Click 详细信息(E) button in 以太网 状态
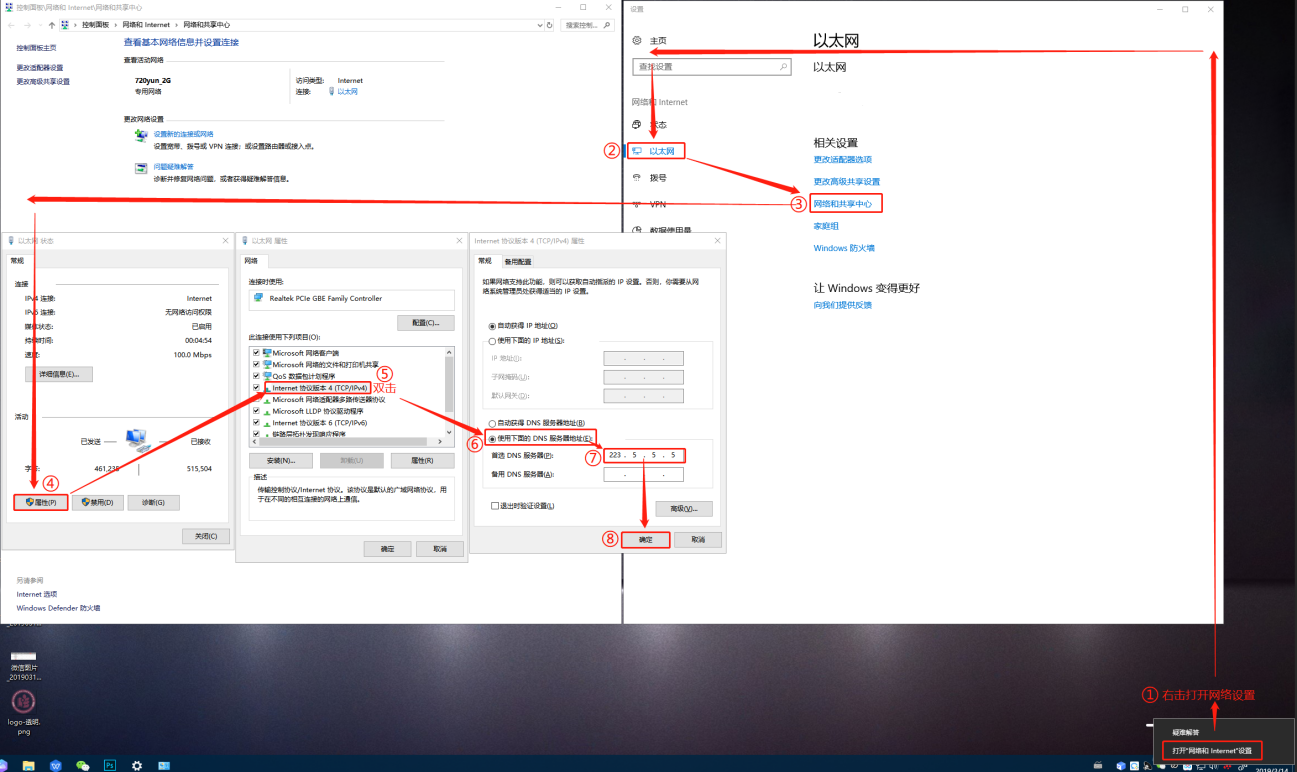This screenshot has width=1297, height=772. (59, 374)
